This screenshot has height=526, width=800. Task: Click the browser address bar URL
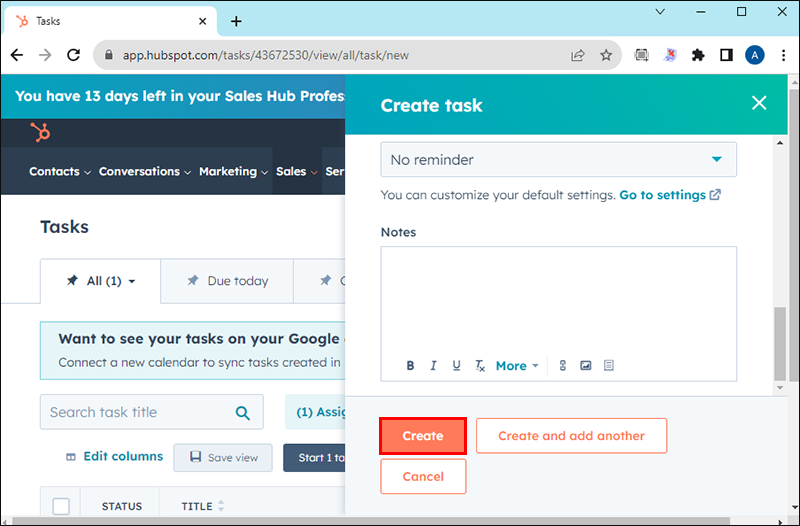point(265,55)
